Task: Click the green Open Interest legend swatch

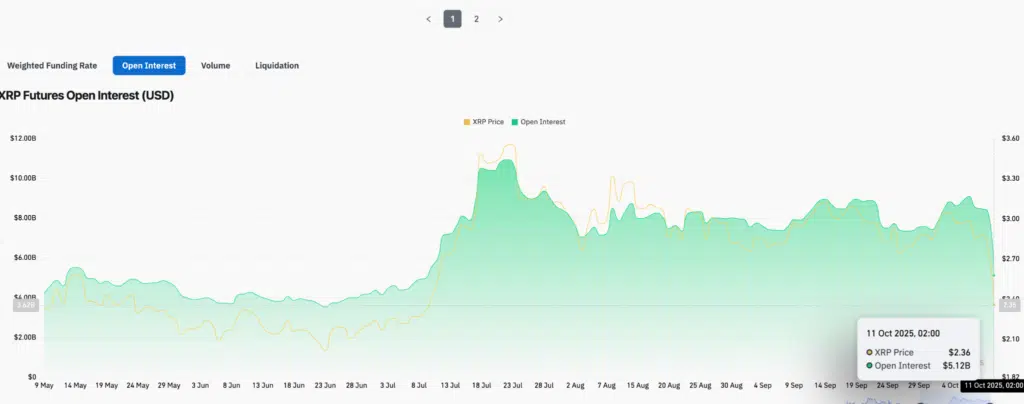Action: pos(515,122)
